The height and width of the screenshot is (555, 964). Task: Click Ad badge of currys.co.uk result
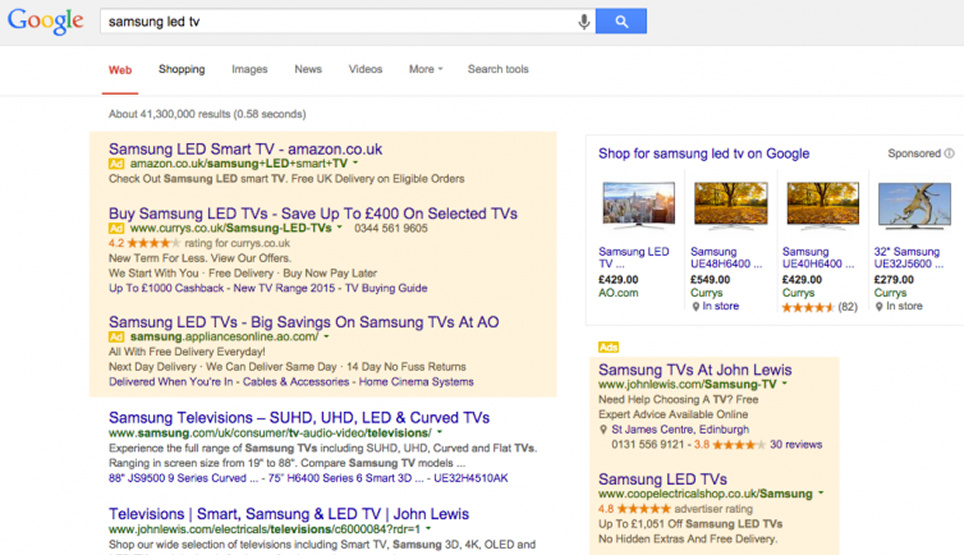[x=116, y=229]
